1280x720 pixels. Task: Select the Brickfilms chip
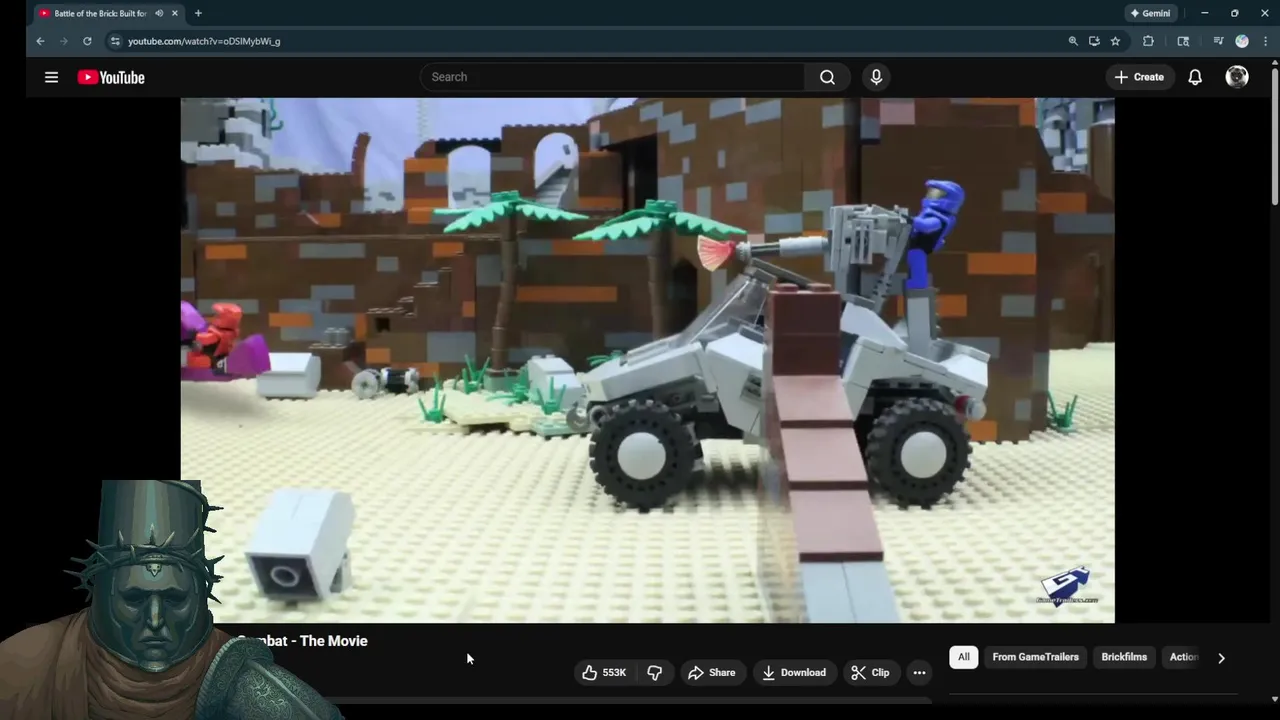click(x=1124, y=657)
